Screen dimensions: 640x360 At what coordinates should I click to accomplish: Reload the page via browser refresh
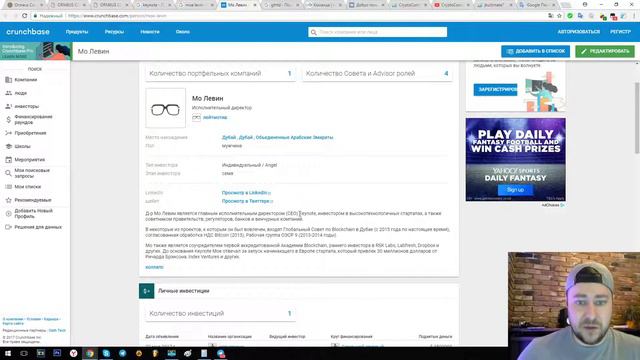pos(24,16)
